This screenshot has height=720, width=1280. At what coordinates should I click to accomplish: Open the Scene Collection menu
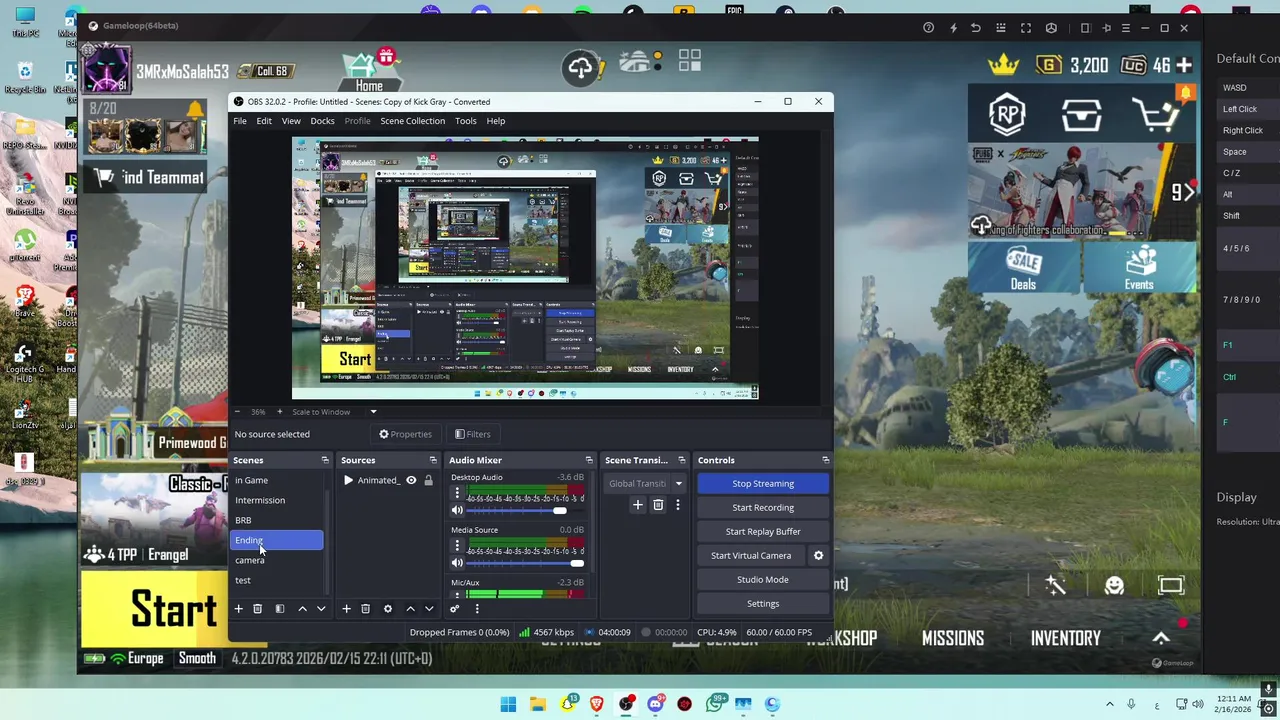(412, 121)
